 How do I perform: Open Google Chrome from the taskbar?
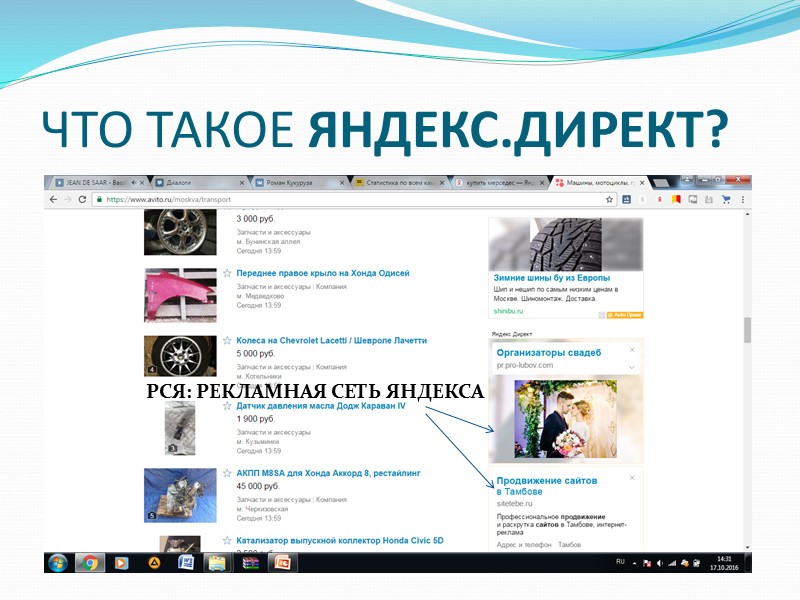[x=90, y=563]
